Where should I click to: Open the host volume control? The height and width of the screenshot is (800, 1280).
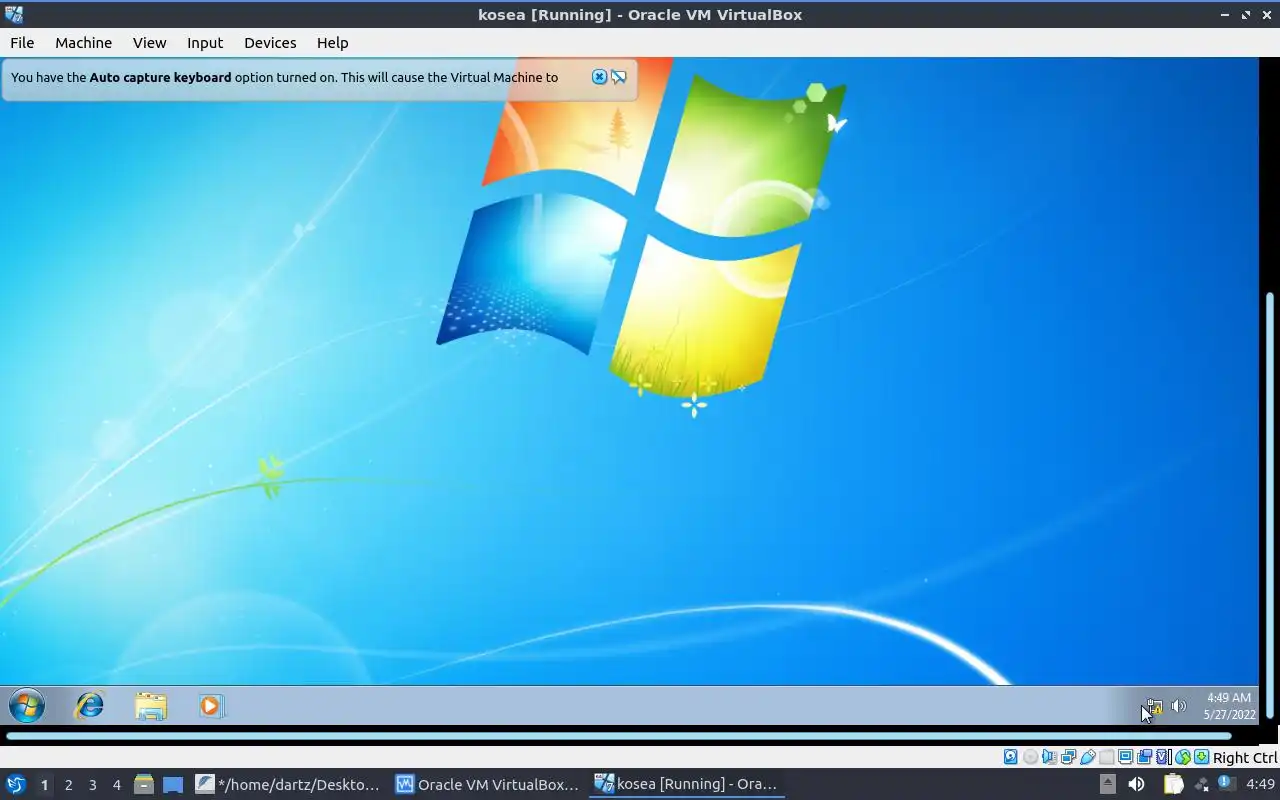1136,784
